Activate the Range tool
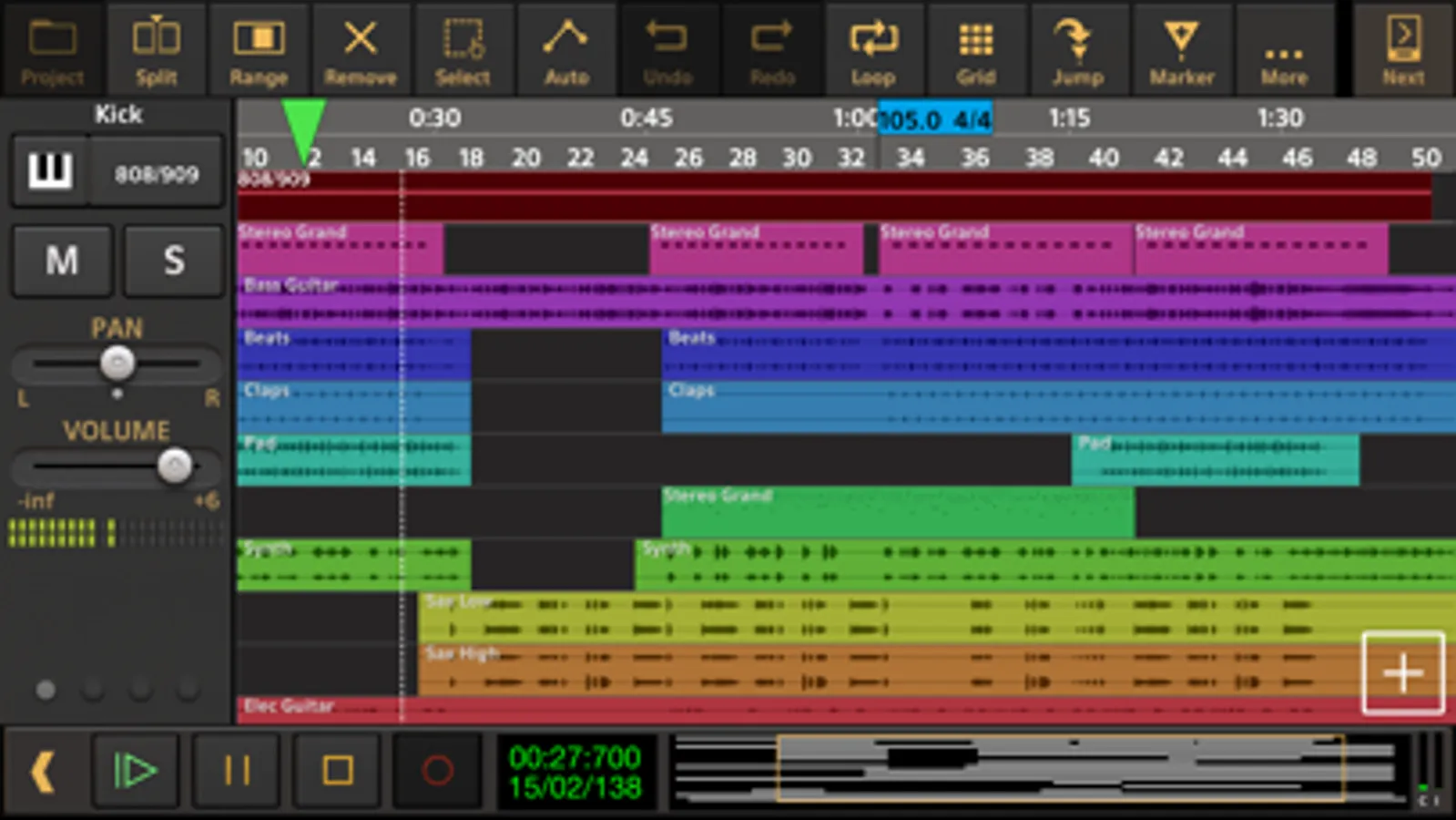Viewport: 1456px width, 820px height. [259, 50]
